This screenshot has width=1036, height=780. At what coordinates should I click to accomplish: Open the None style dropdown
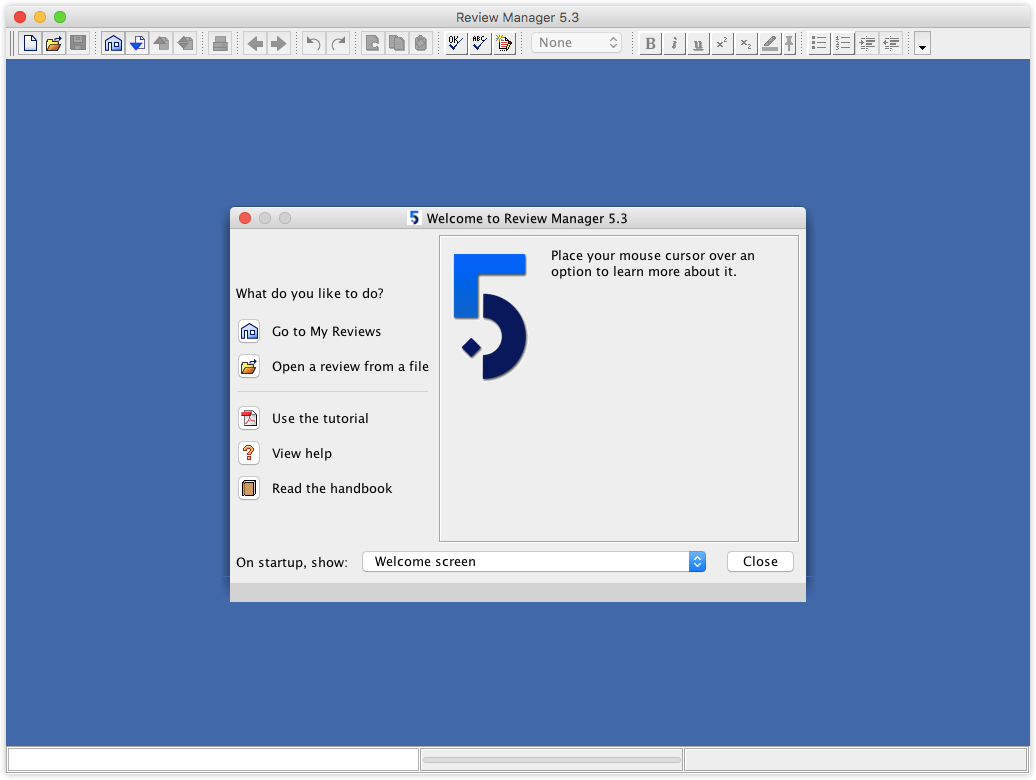(x=576, y=42)
